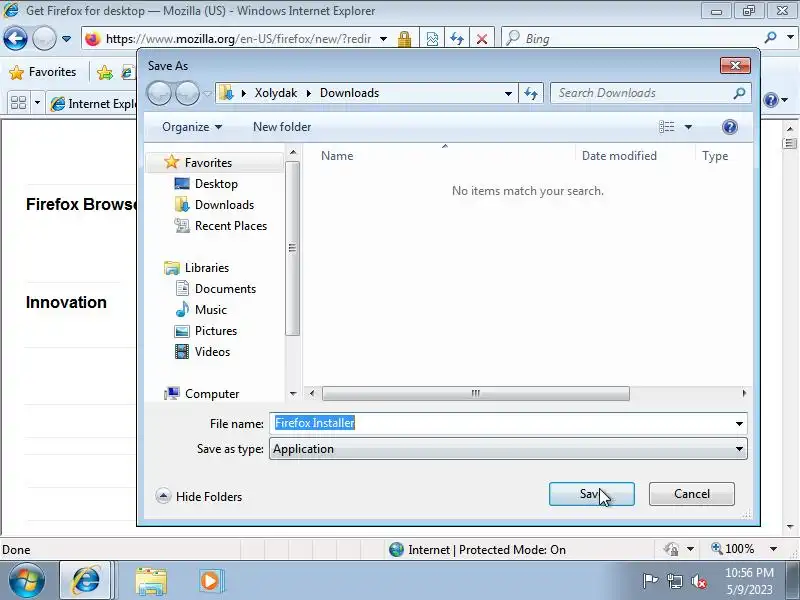Open the Windows Start menu
This screenshot has height=600, width=800.
(26, 581)
